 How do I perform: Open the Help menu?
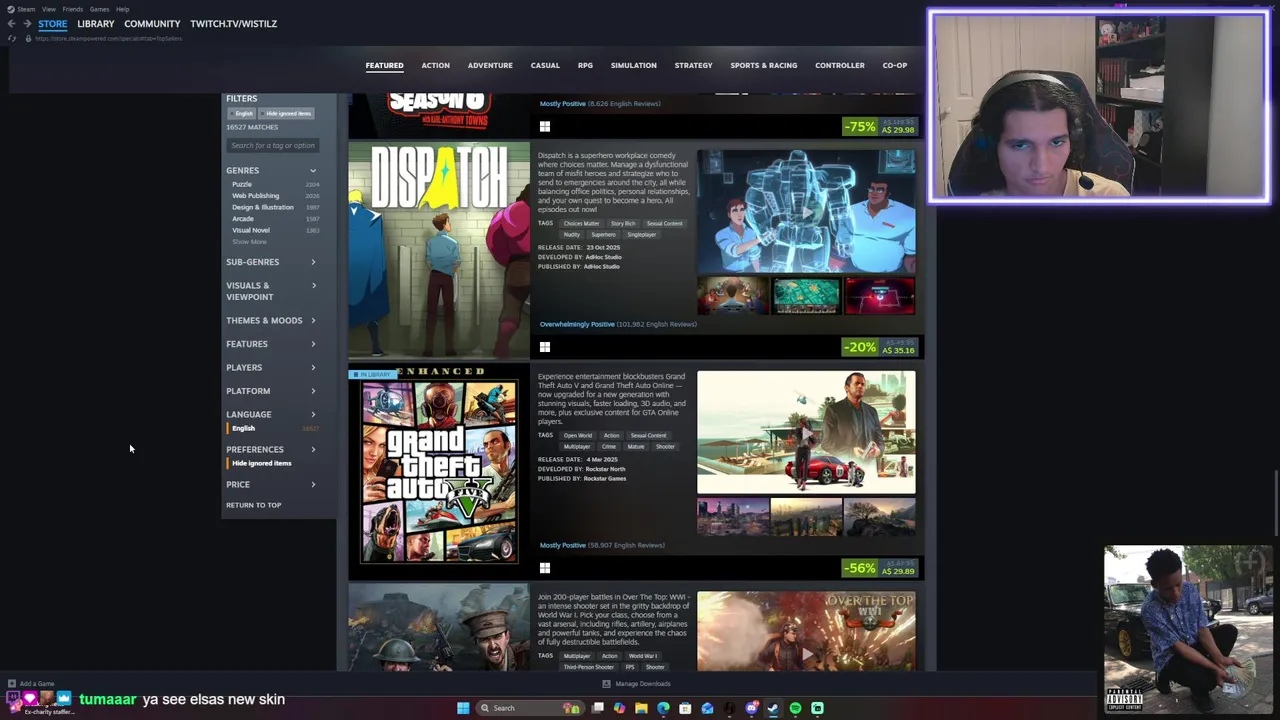point(122,9)
